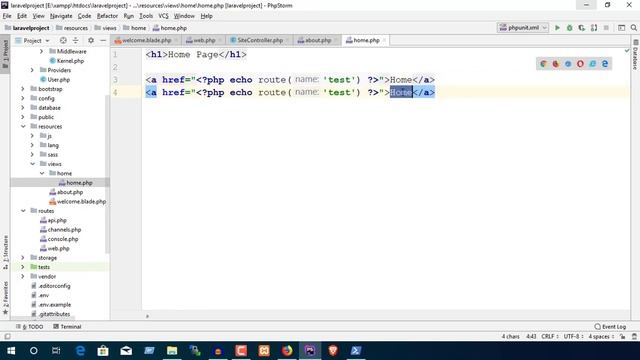Collapse the routes folder

22,211
